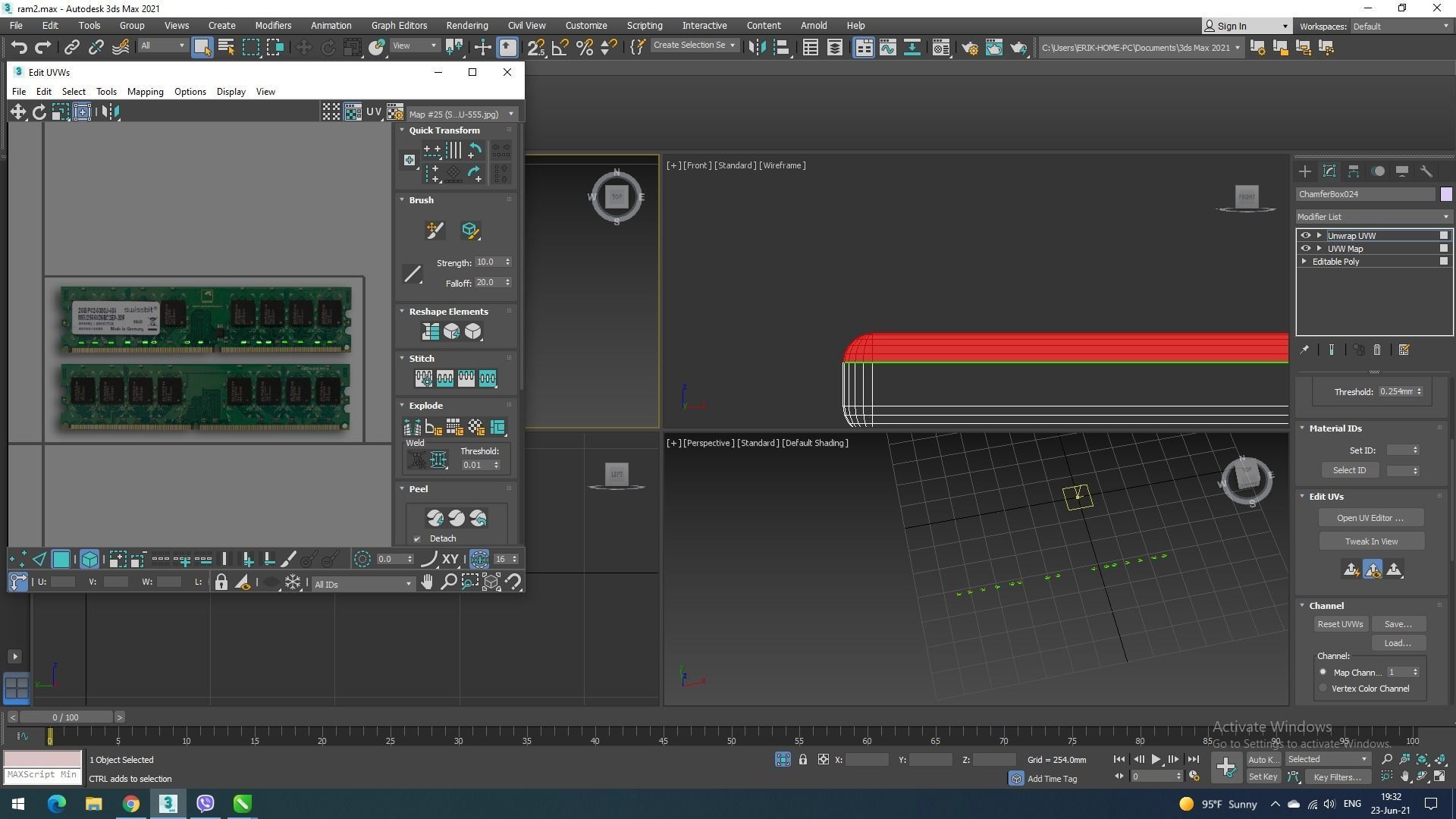Viewport: 1456px width, 819px height.
Task: Open the selection filter All dropdown
Action: point(162,45)
